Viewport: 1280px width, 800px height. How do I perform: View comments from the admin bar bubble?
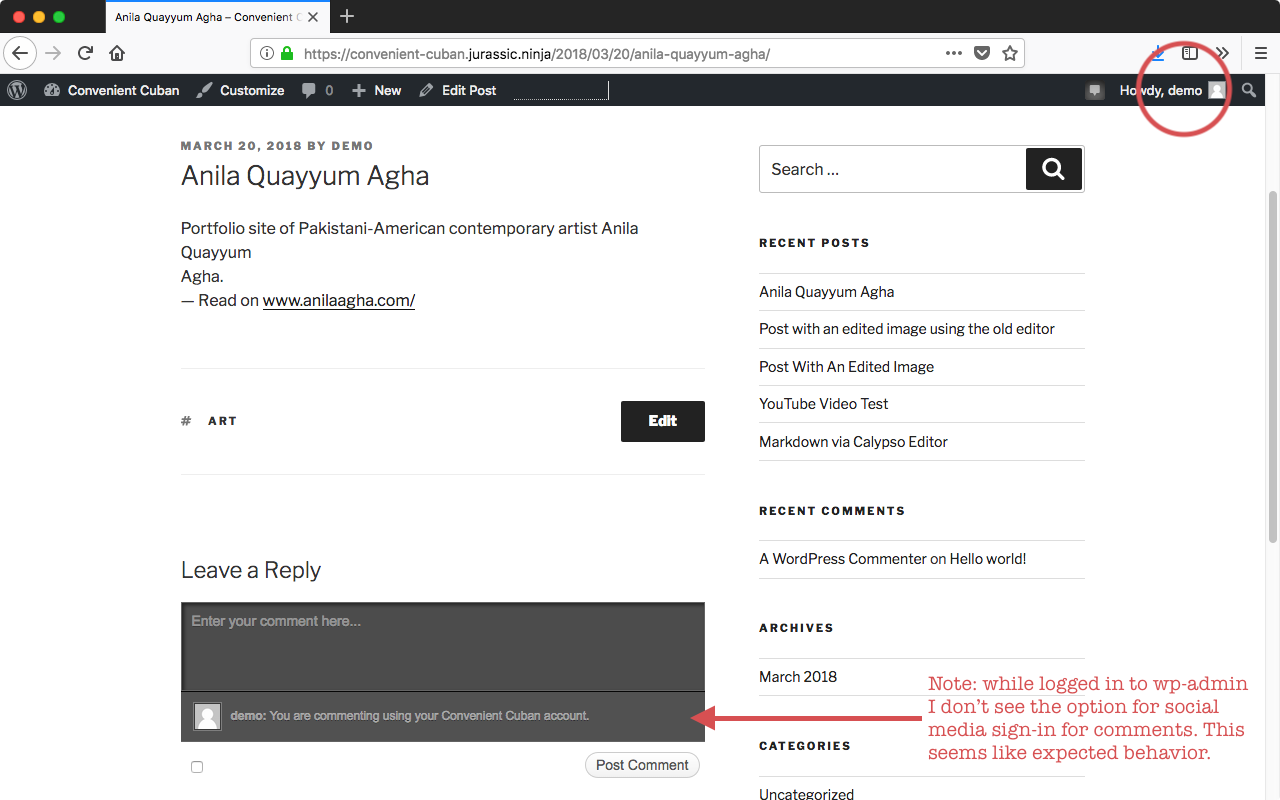click(x=317, y=90)
